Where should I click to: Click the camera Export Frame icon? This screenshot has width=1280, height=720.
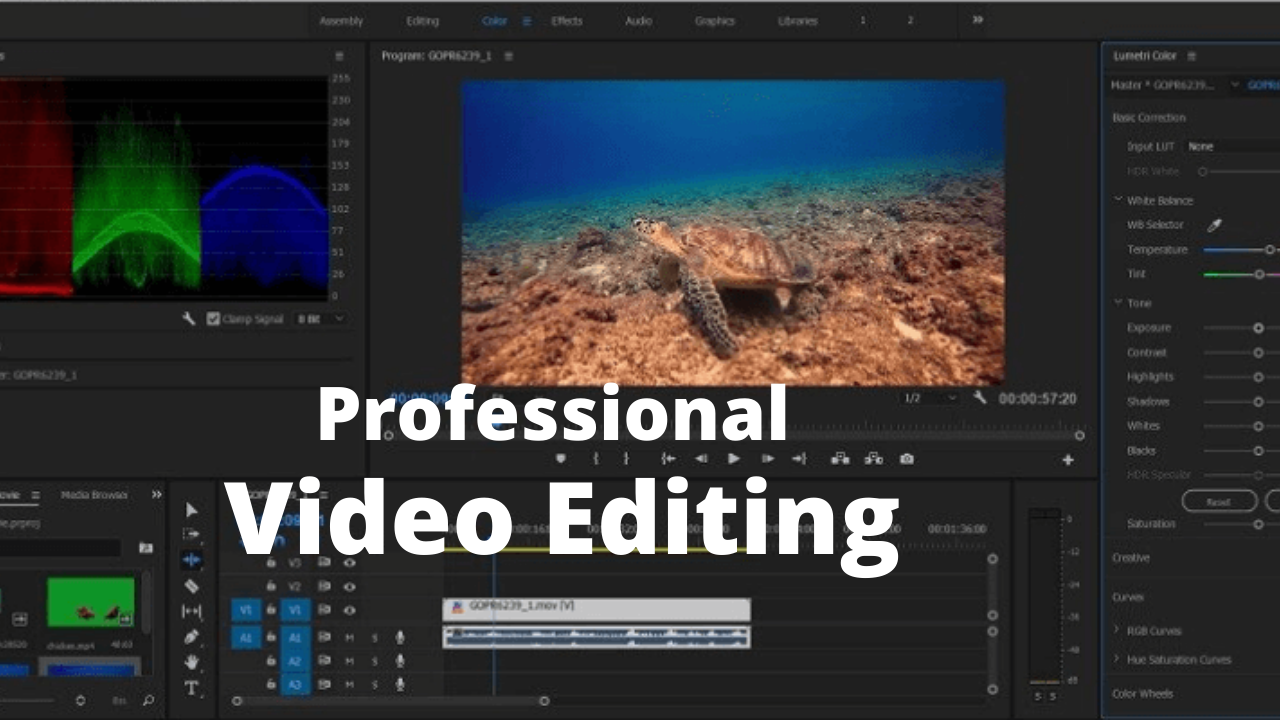pos(906,458)
